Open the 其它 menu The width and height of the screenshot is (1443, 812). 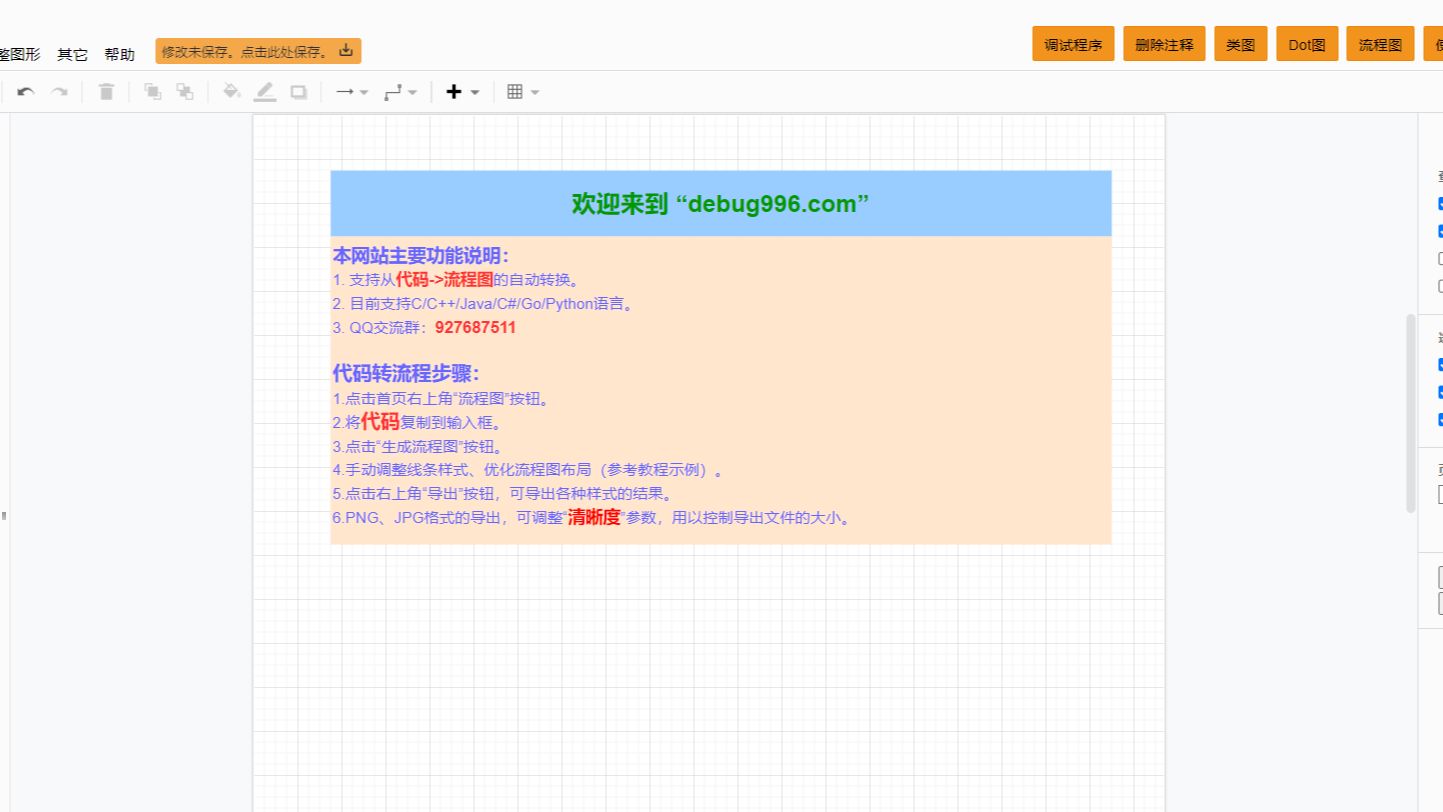(72, 54)
